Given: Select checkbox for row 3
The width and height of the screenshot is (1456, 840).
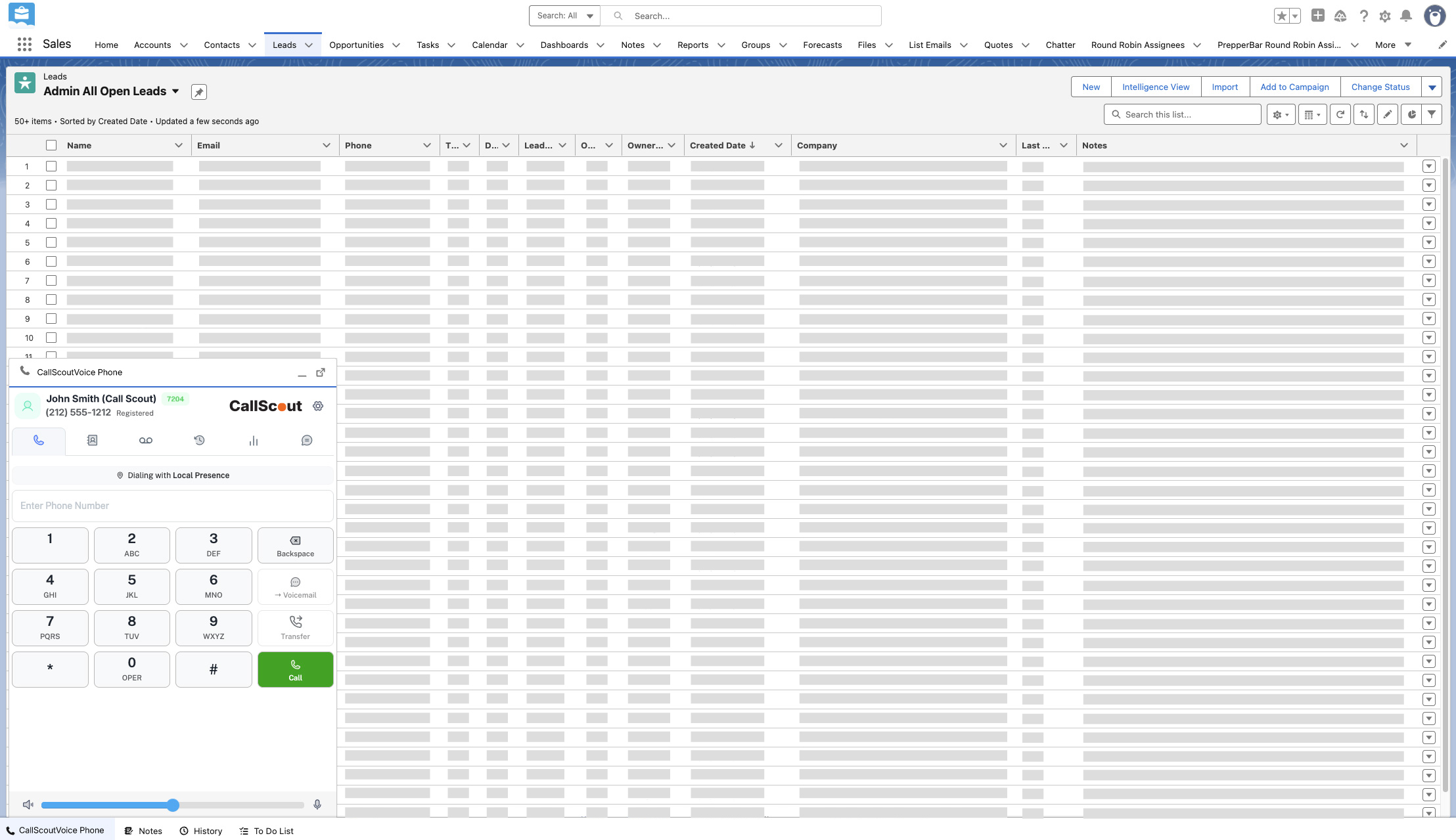Looking at the screenshot, I should (51, 204).
